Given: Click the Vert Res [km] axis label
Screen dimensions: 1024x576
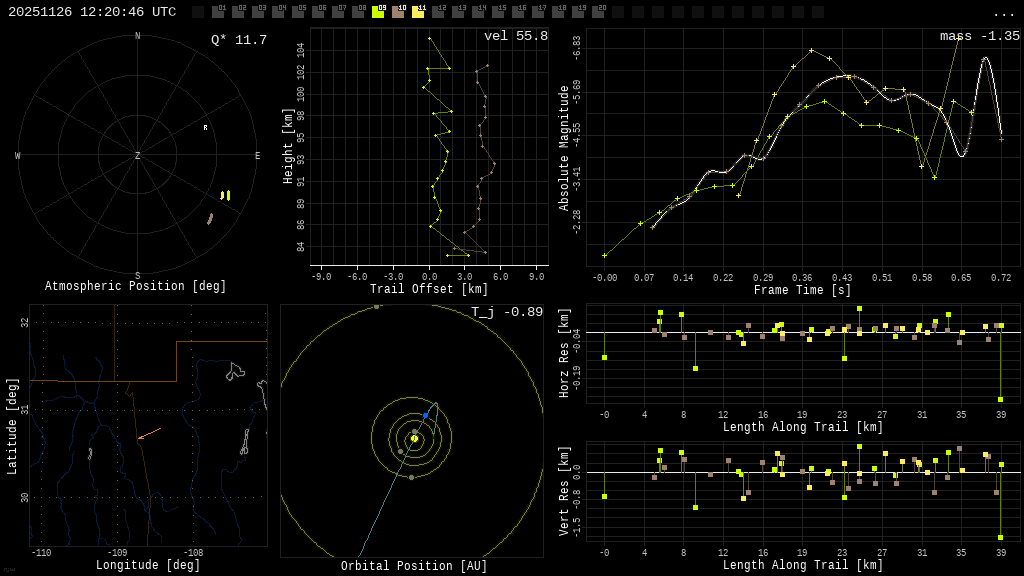Looking at the screenshot, I should pos(564,491).
